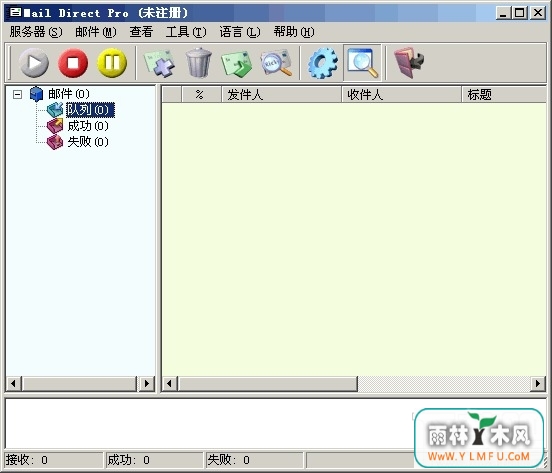
Task: Click the view mail magnifier envelope icon
Action: click(x=276, y=63)
